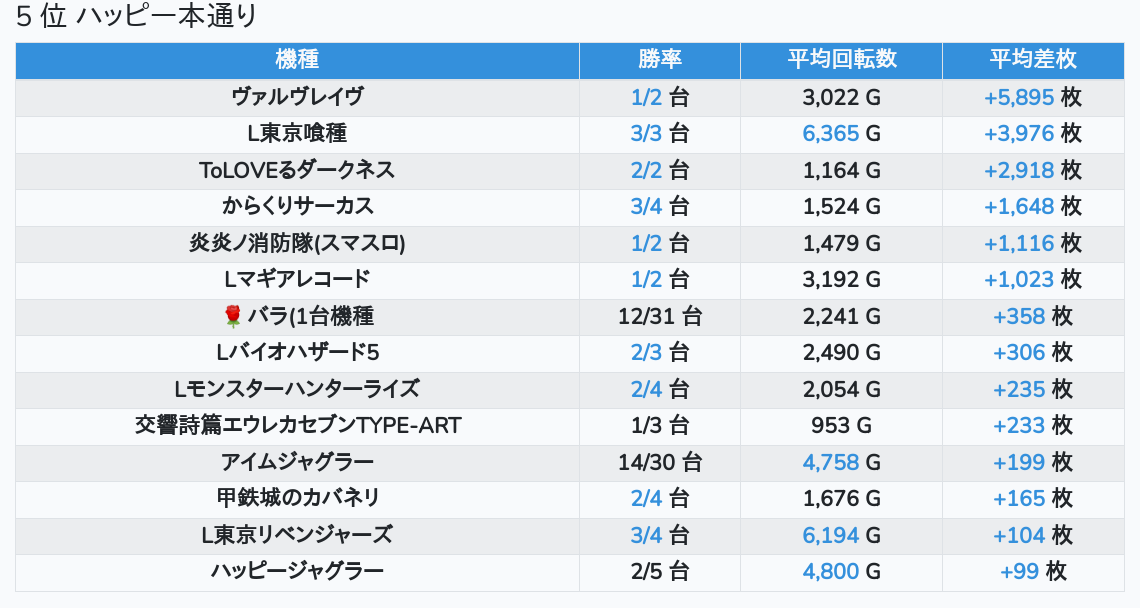
Task: Click the 5位 ハッピー本通り heading
Action: point(137,17)
